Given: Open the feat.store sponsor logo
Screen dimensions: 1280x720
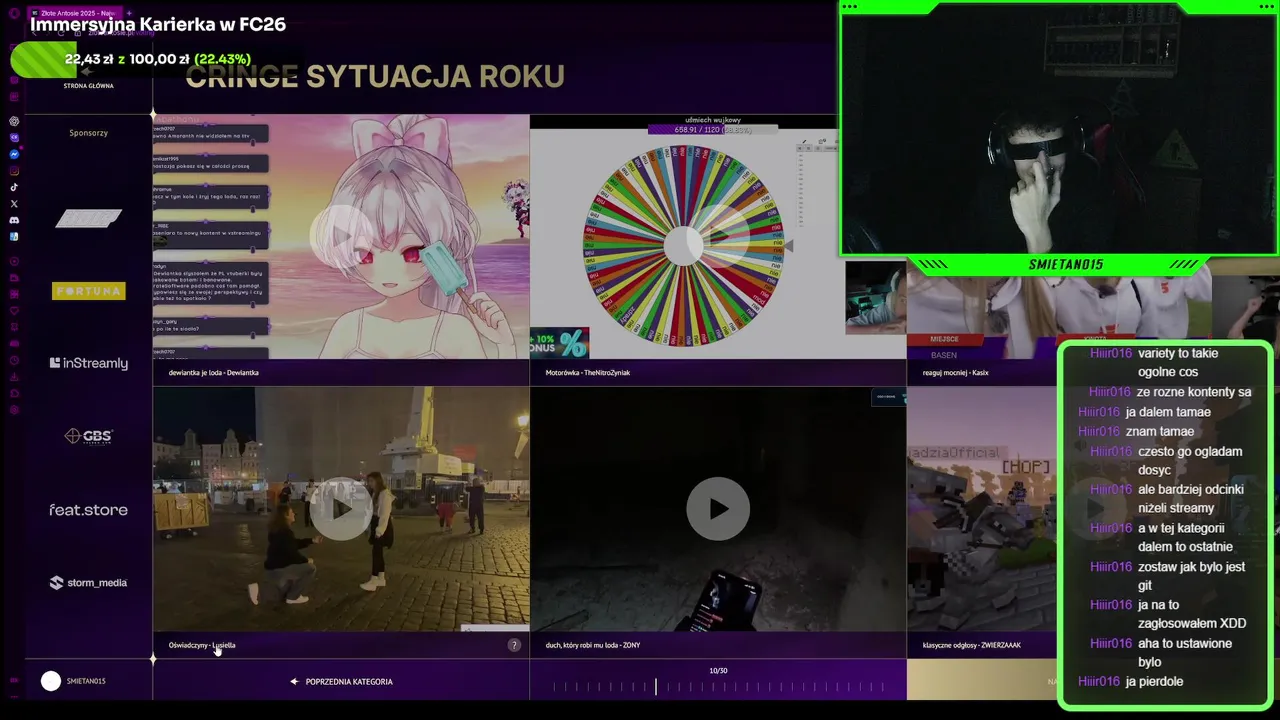Looking at the screenshot, I should (x=88, y=510).
